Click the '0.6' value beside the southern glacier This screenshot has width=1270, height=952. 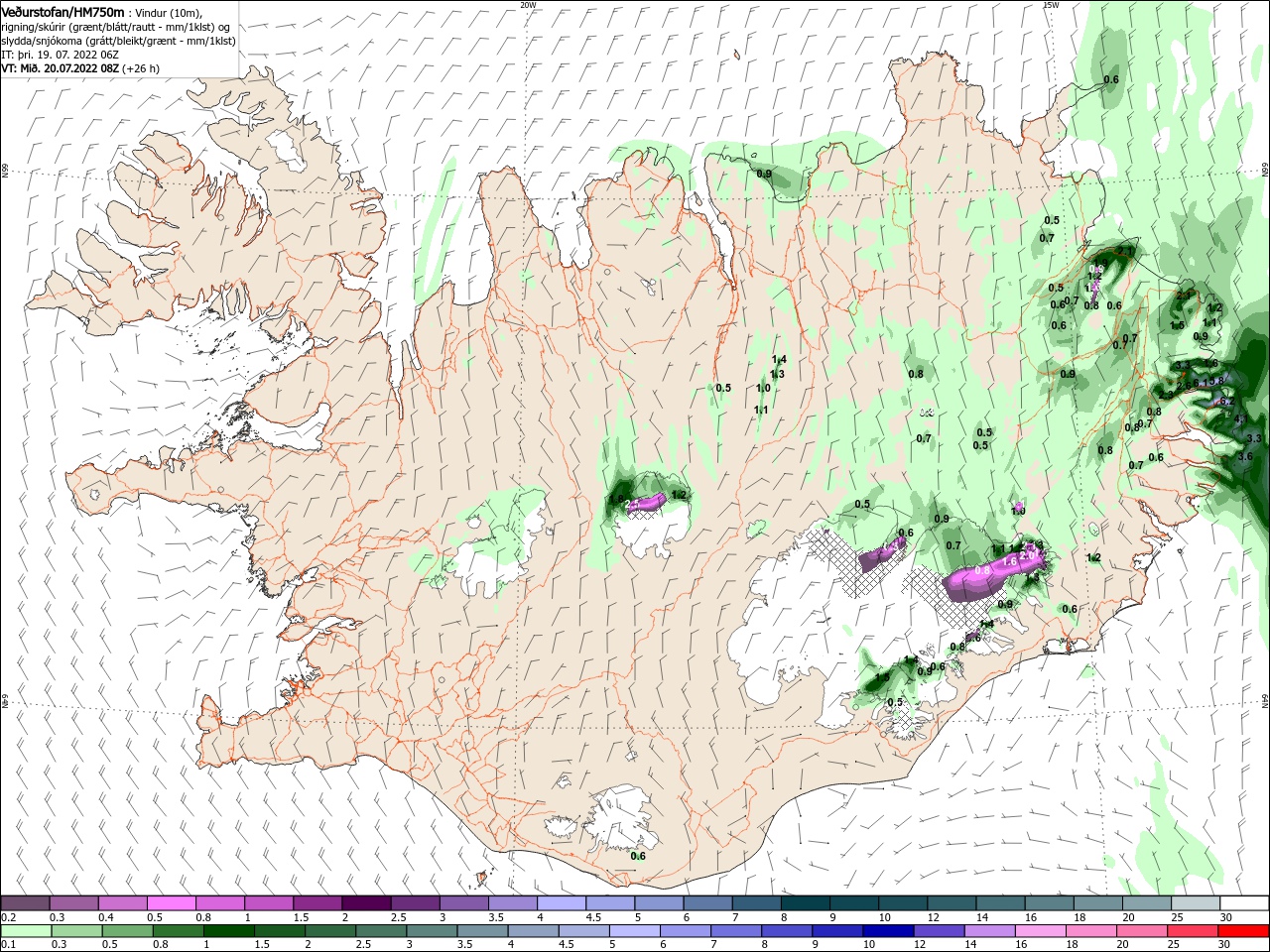tap(638, 856)
